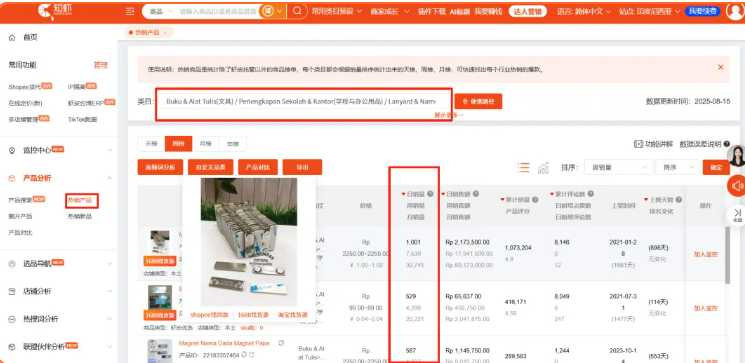Screen dimensions: 745x363
Task: Click the 导出 export button
Action: (x=302, y=167)
